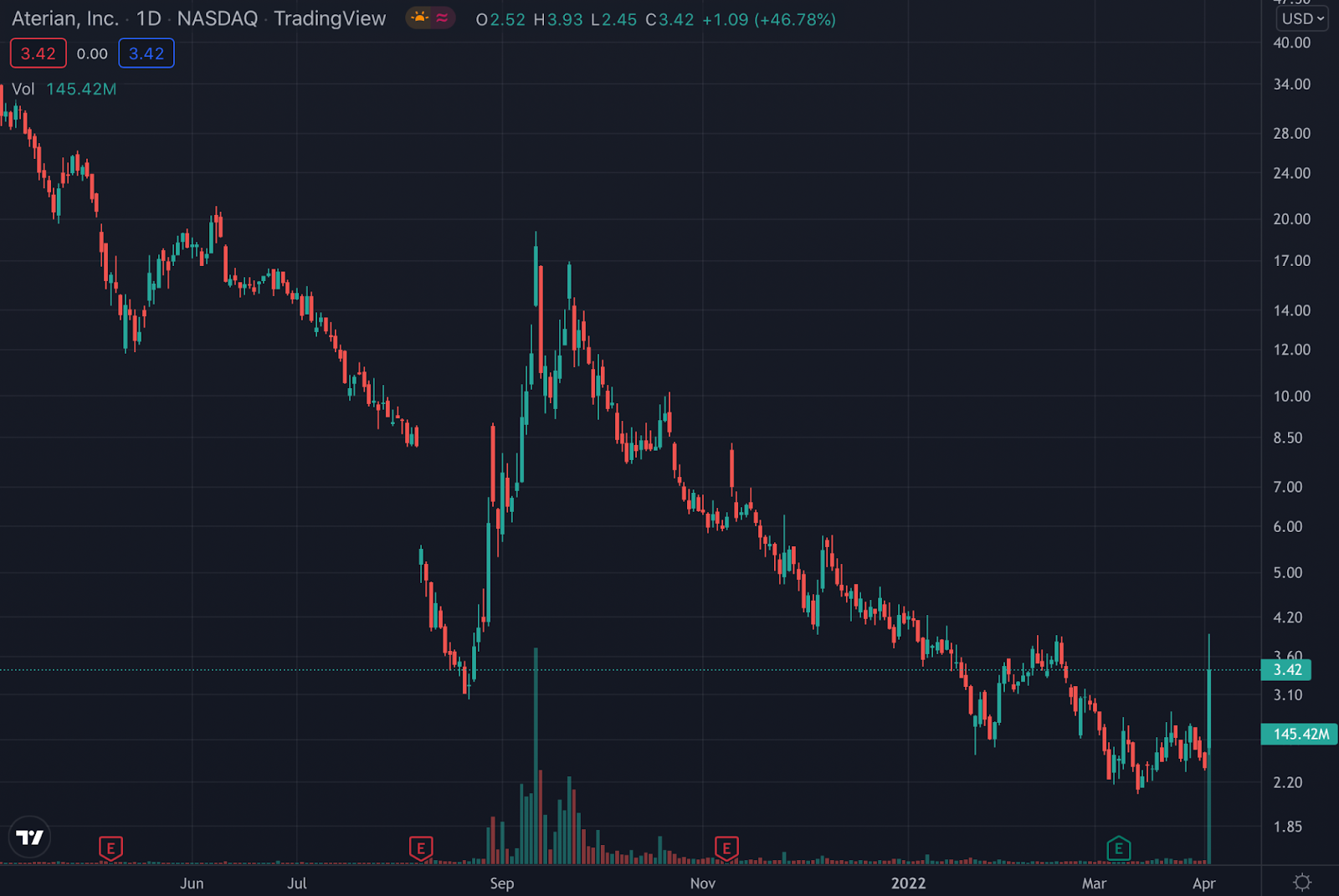This screenshot has width=1339, height=896.
Task: Click the 12.00 price axis label
Action: pos(1292,349)
